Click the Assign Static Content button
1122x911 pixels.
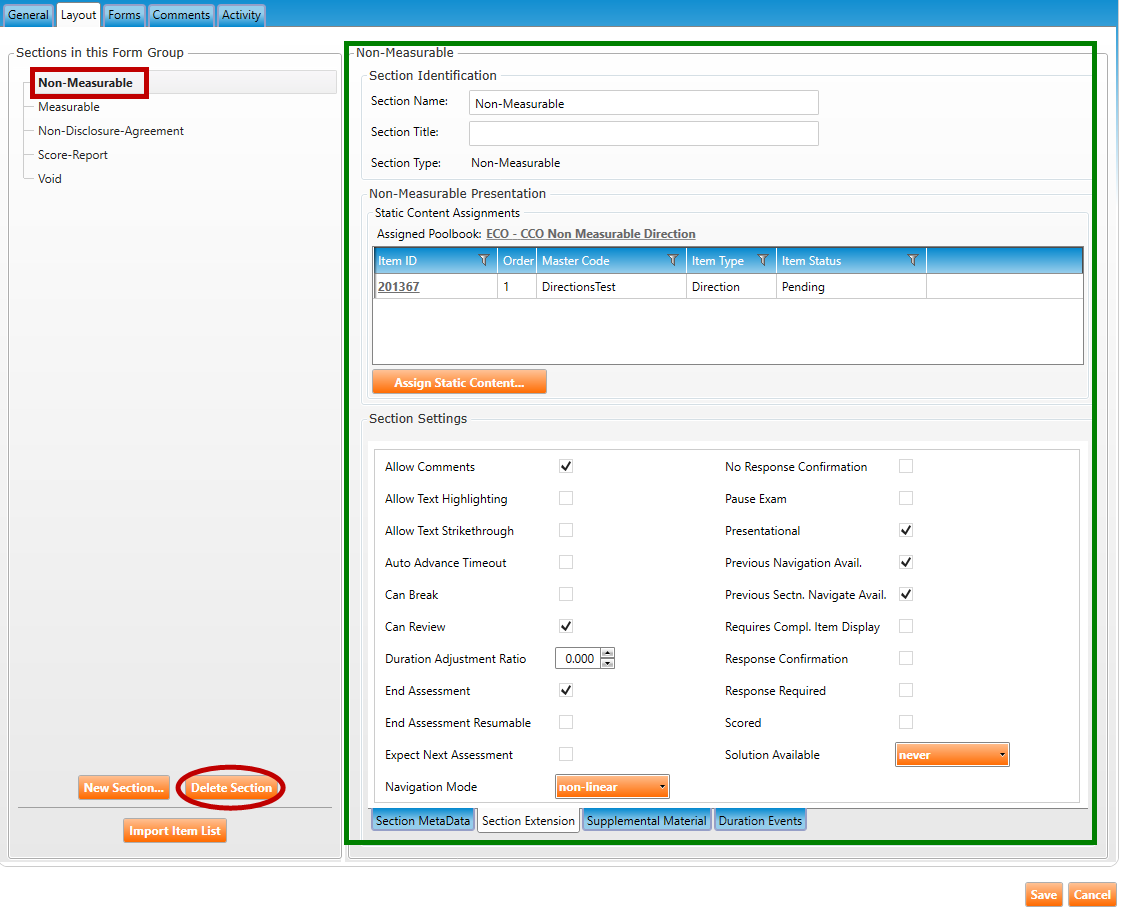pyautogui.click(x=459, y=383)
